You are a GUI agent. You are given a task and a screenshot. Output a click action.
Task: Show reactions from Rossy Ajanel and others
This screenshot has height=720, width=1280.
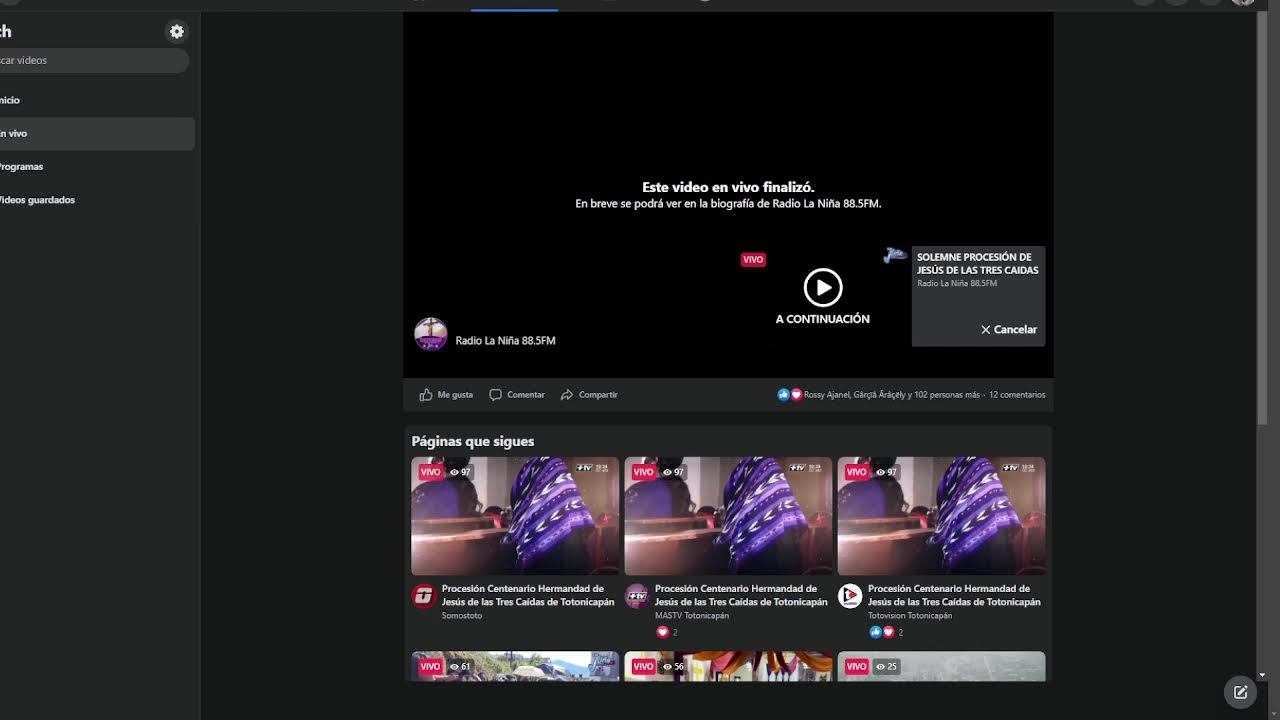[x=891, y=395]
